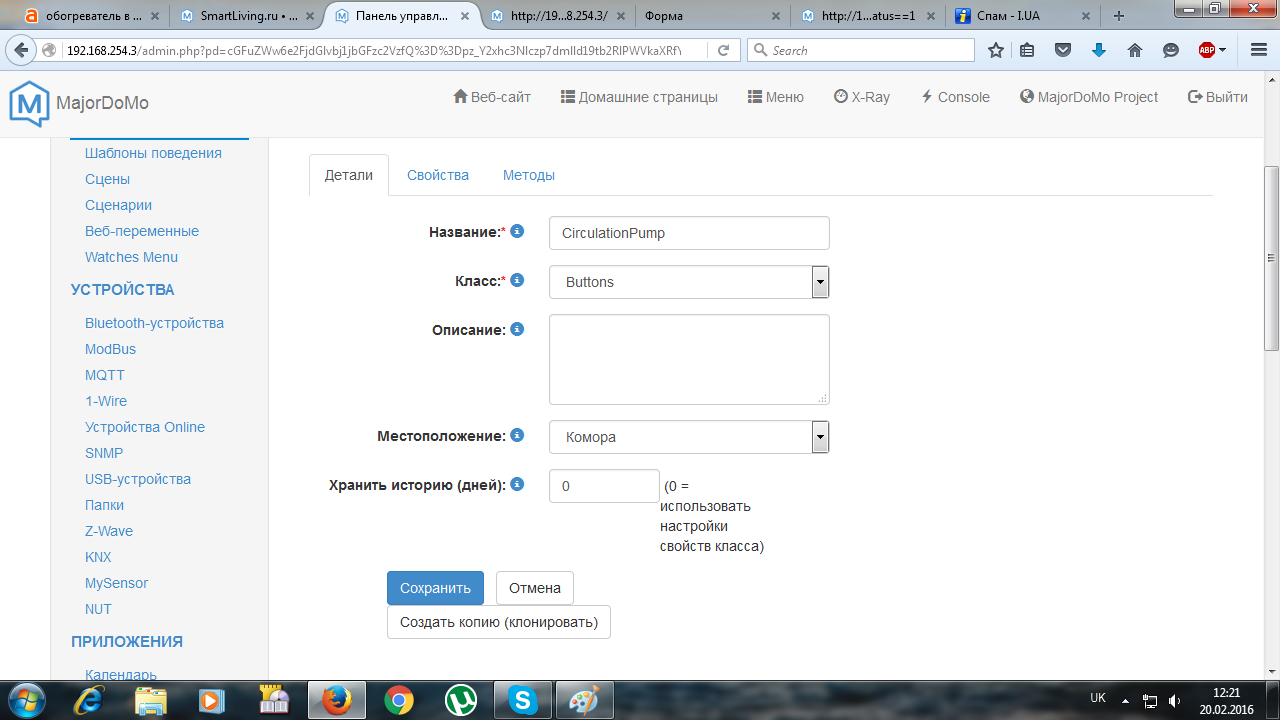Click the Firefox back arrow button
The width and height of the screenshot is (1280, 720).
coord(21,50)
